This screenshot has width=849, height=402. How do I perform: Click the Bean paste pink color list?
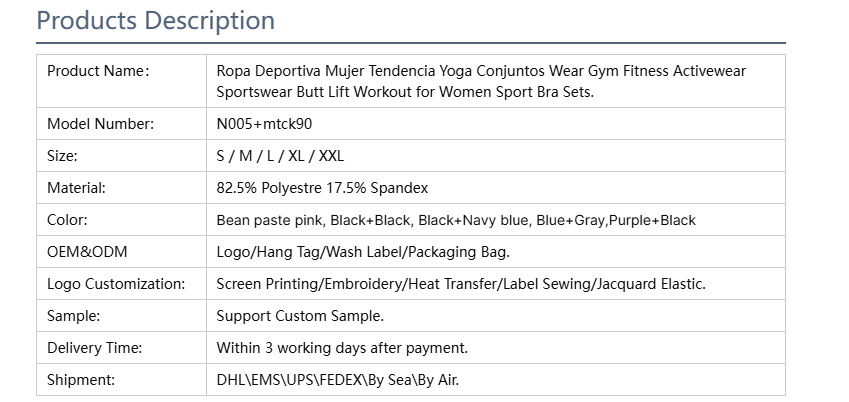[x=456, y=220]
